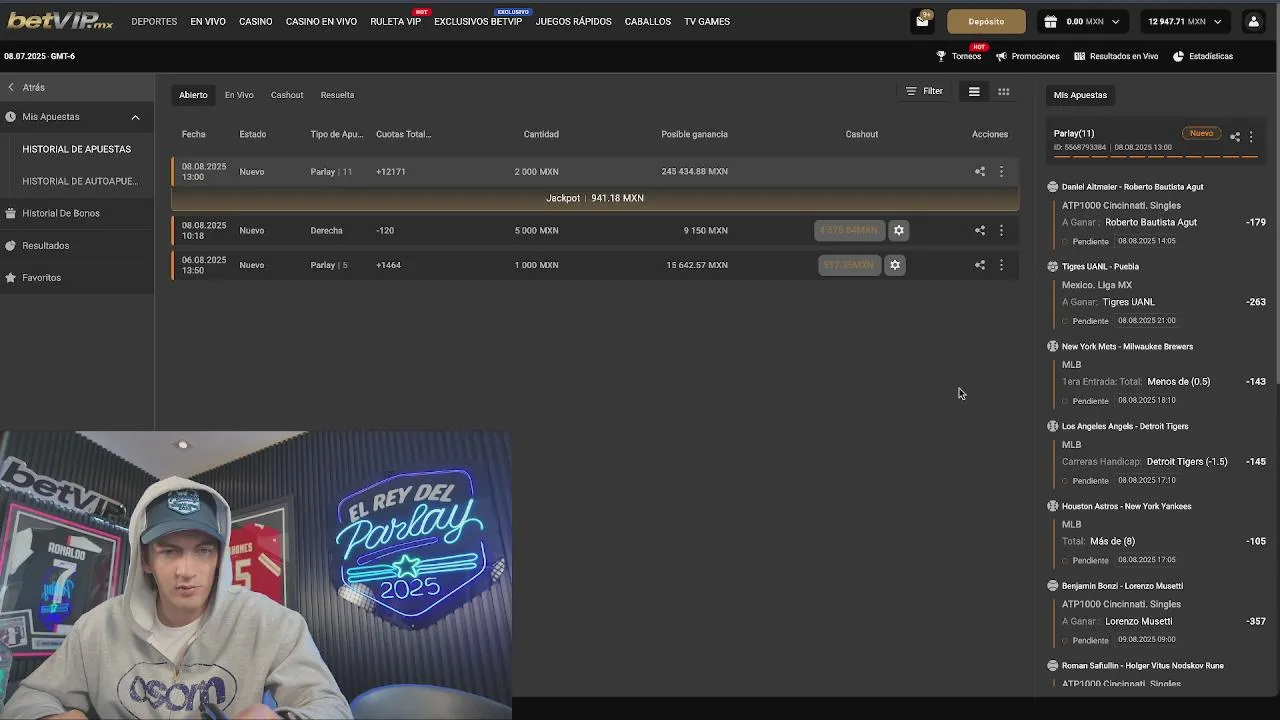
Task: Click the Torneos trophy icon
Action: pos(941,56)
